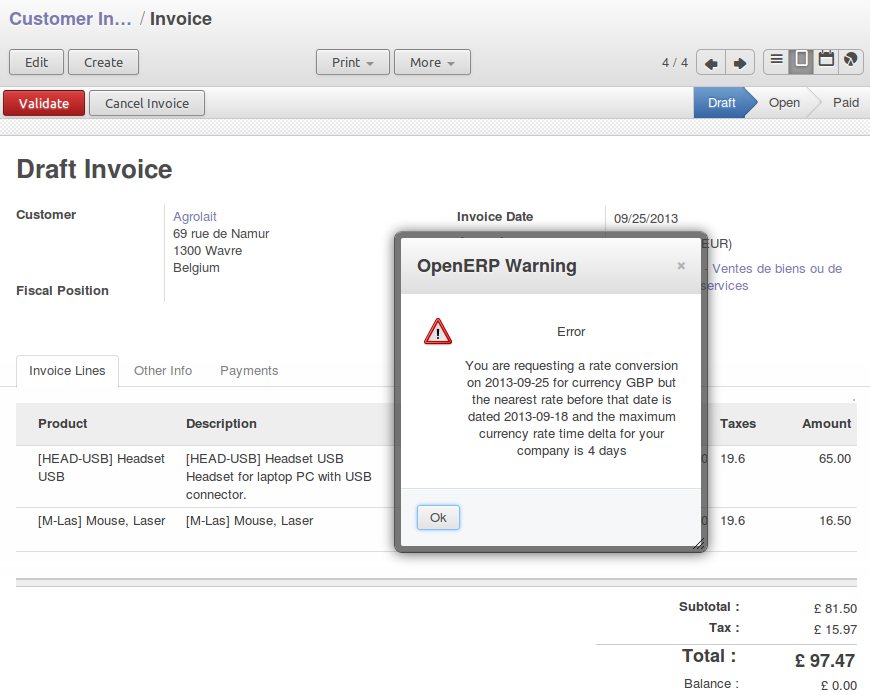Viewport: 870px width, 695px height.
Task: Close the OpenERP Warning dialog with X
Action: point(681,266)
